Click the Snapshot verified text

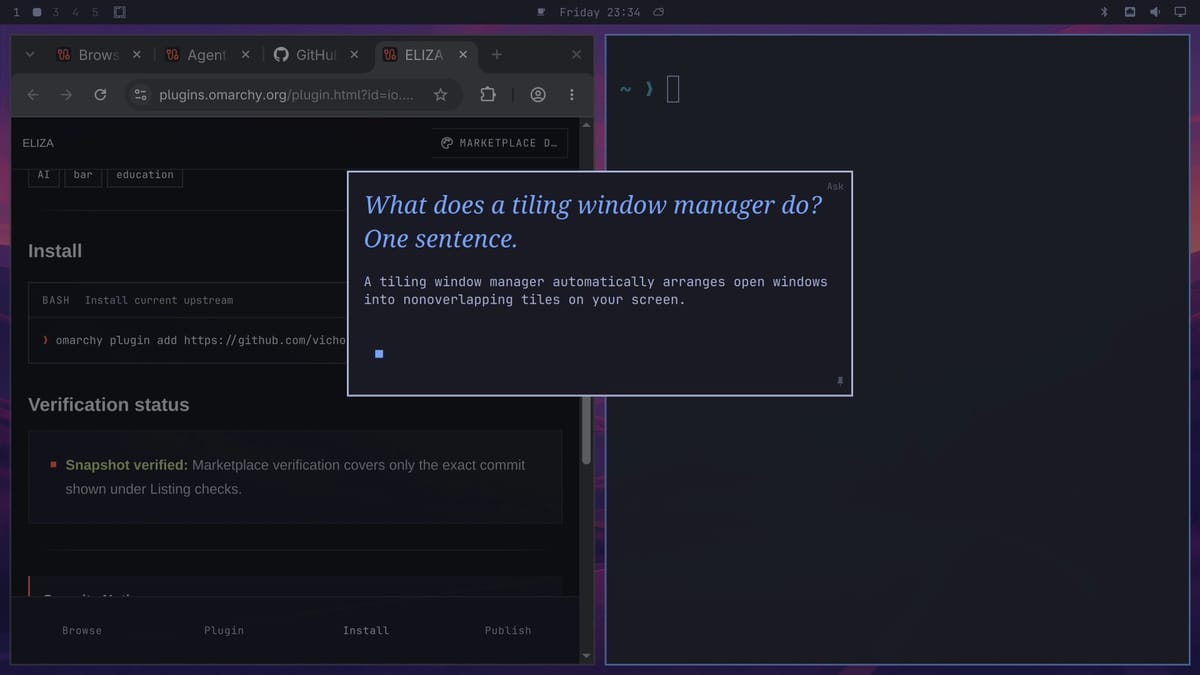click(126, 465)
